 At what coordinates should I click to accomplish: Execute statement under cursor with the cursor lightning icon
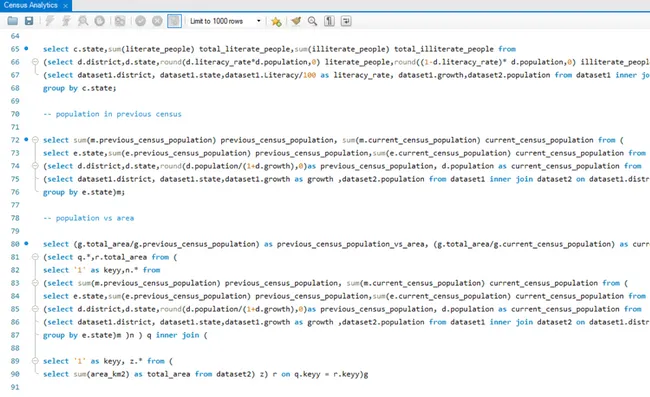(x=66, y=21)
